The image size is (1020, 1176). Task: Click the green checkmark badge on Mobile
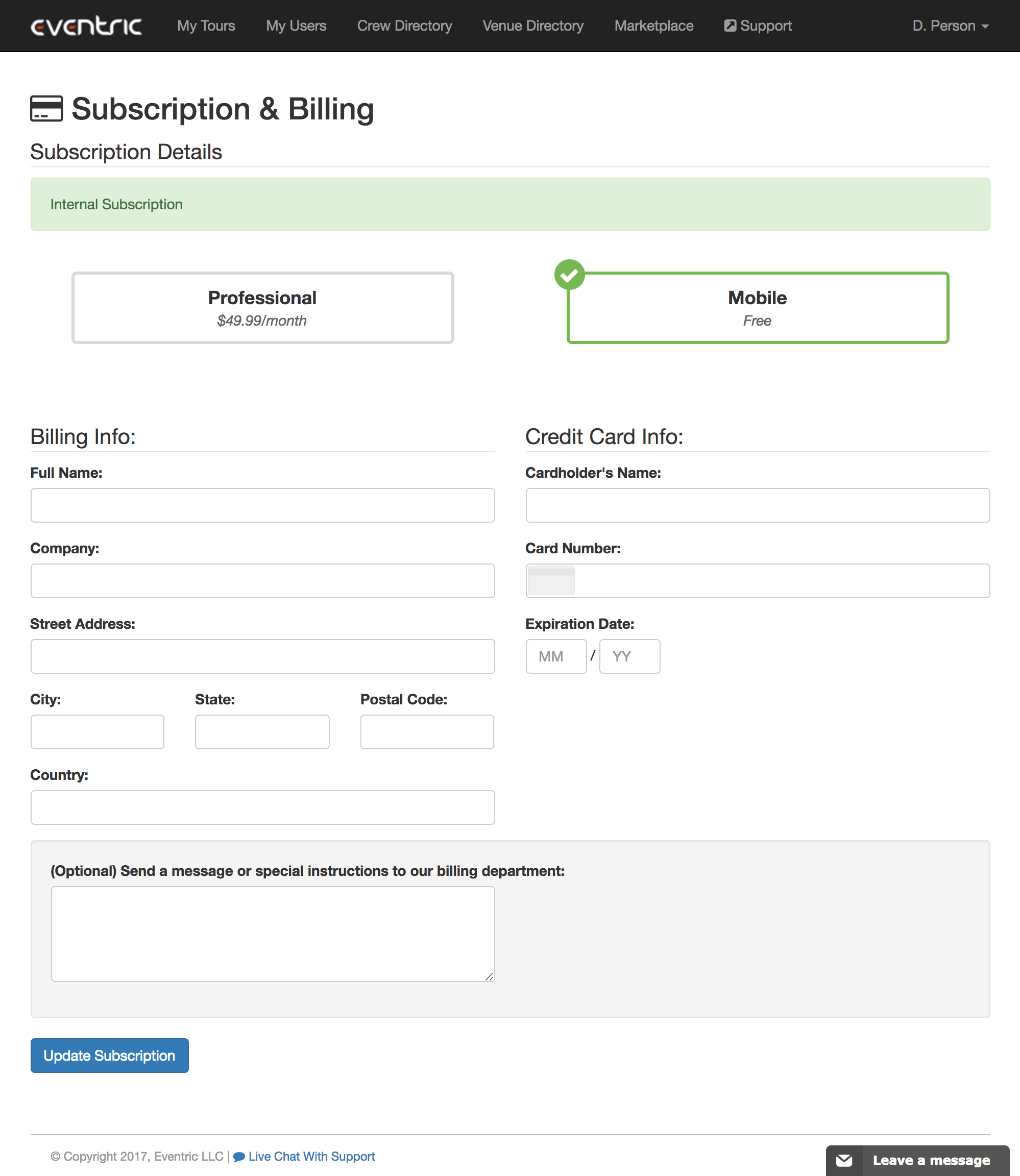click(569, 275)
